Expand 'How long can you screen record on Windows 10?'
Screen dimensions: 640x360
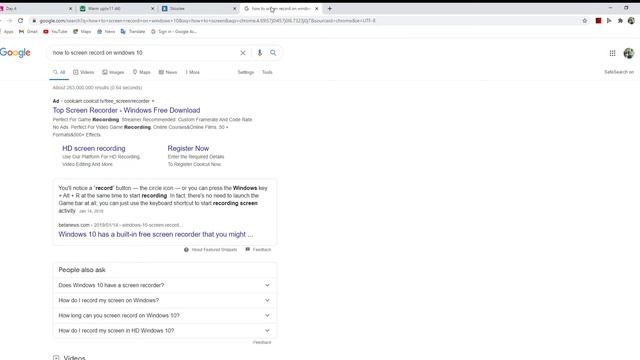[165, 316]
